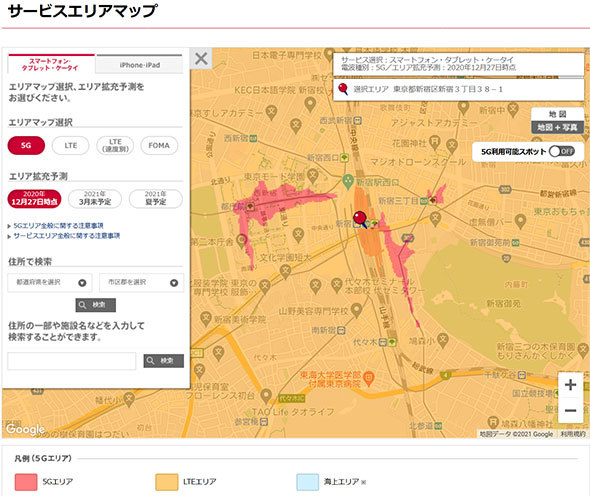Select the 5G area map option
The height and width of the screenshot is (496, 590).
[x=26, y=145]
